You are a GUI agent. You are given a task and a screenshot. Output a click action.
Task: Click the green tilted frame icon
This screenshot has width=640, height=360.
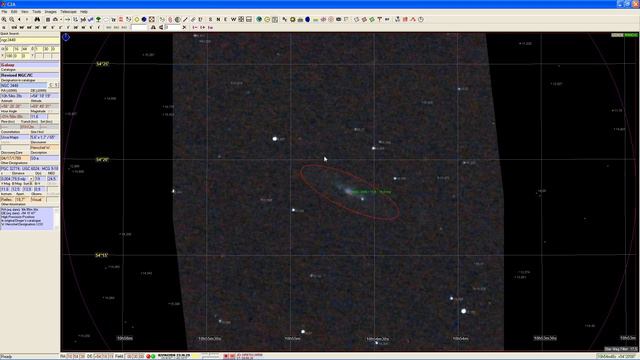(x=372, y=19)
